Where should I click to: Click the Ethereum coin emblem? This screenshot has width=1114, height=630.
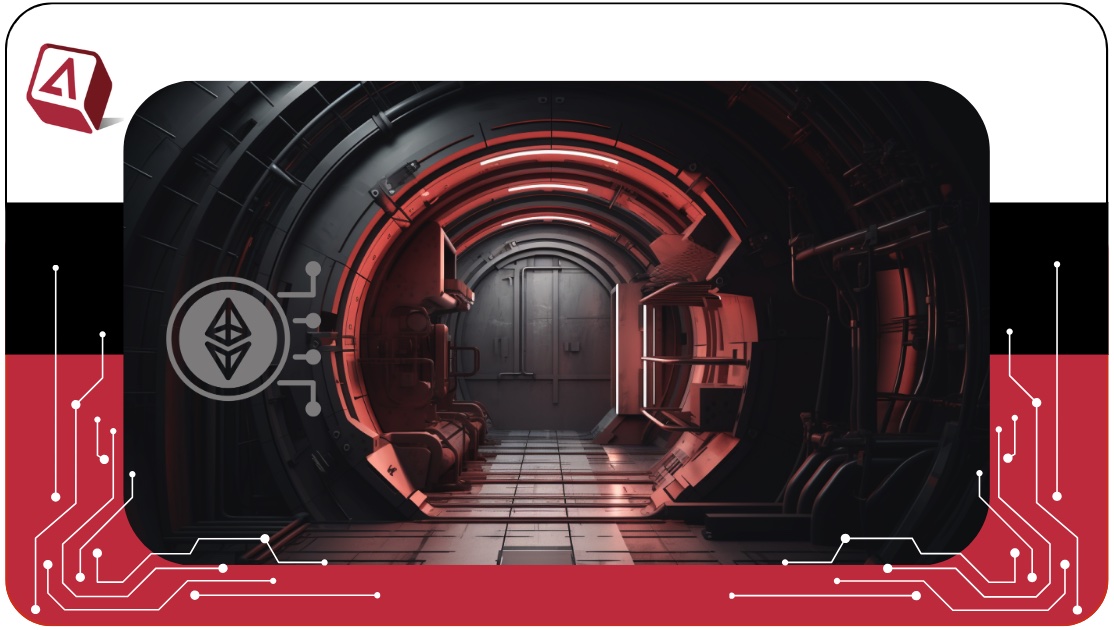(228, 338)
